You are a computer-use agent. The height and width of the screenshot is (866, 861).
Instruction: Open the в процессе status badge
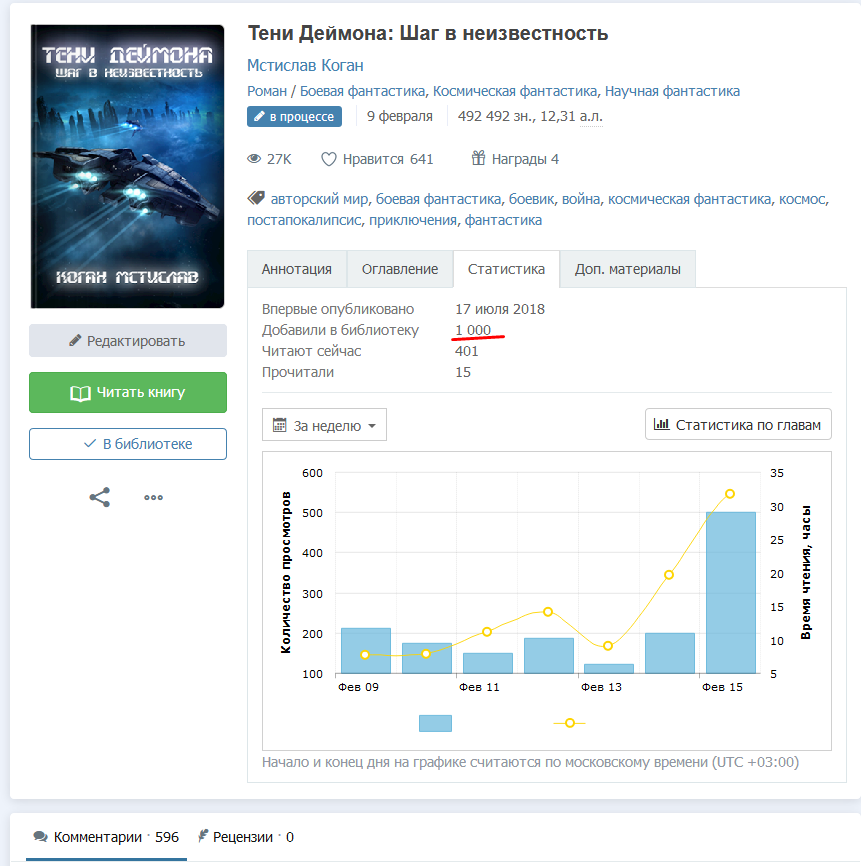pos(295,117)
